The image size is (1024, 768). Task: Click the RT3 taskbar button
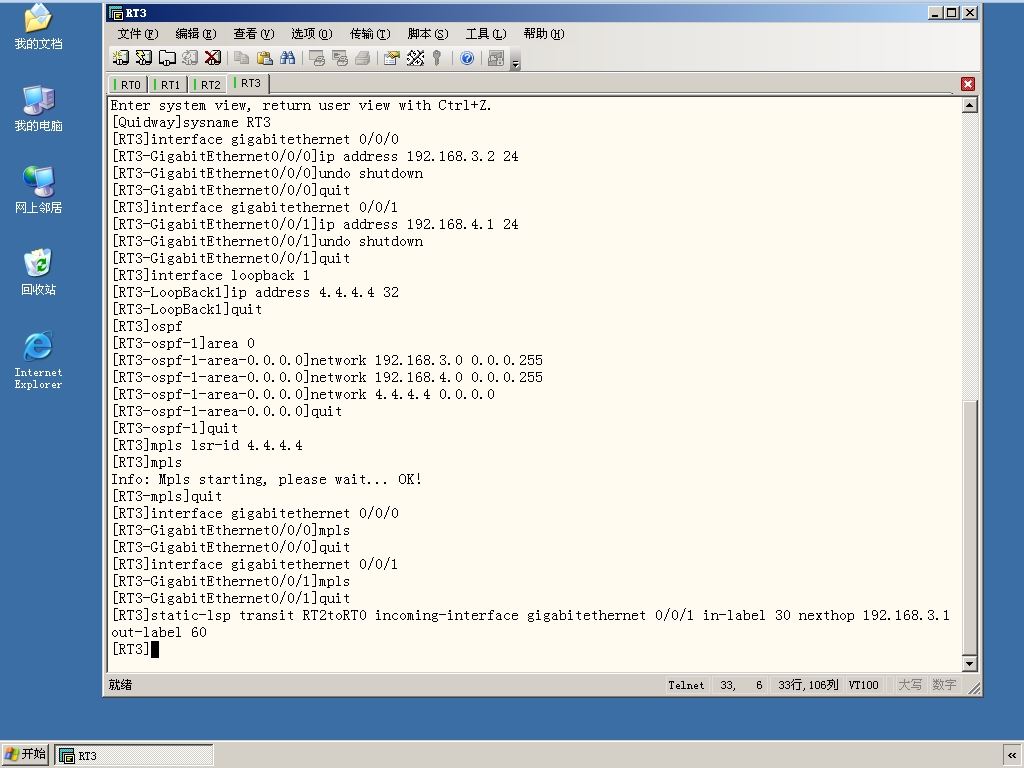click(x=134, y=755)
